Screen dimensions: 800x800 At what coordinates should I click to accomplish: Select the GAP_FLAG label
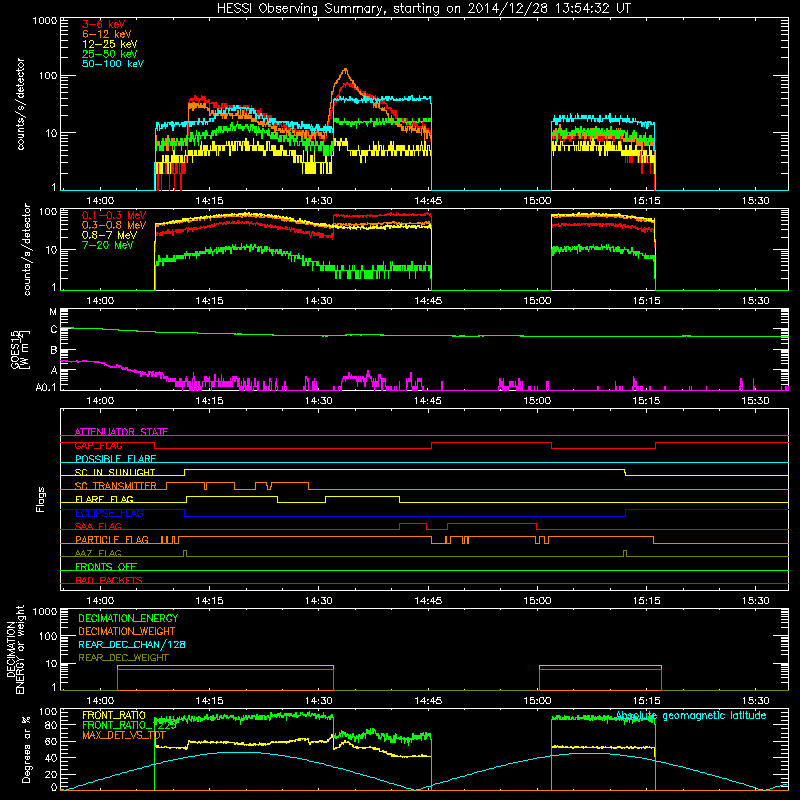(x=98, y=445)
